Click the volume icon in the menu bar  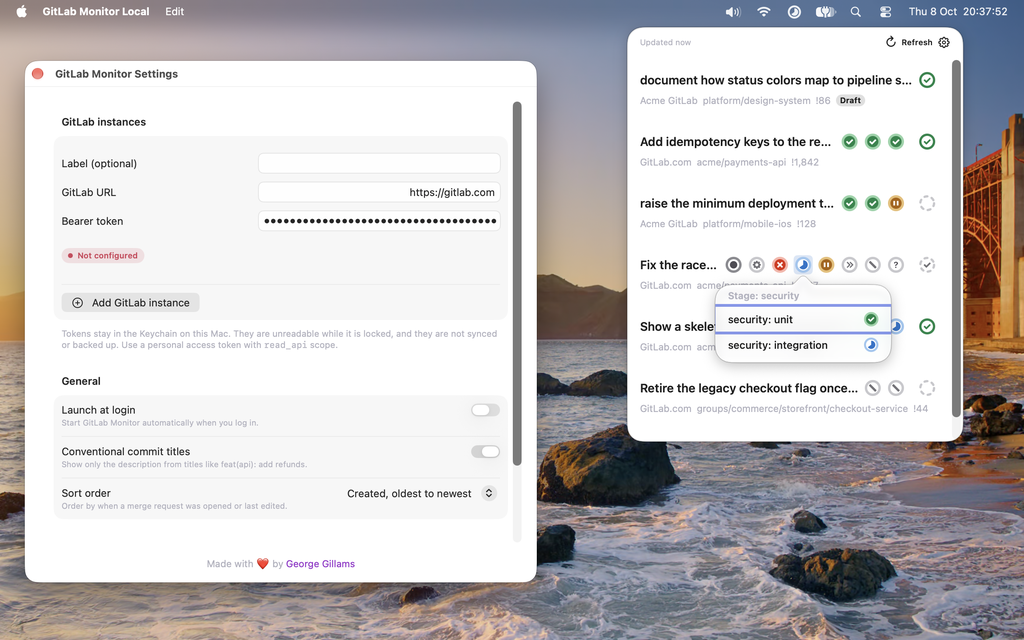(x=733, y=12)
